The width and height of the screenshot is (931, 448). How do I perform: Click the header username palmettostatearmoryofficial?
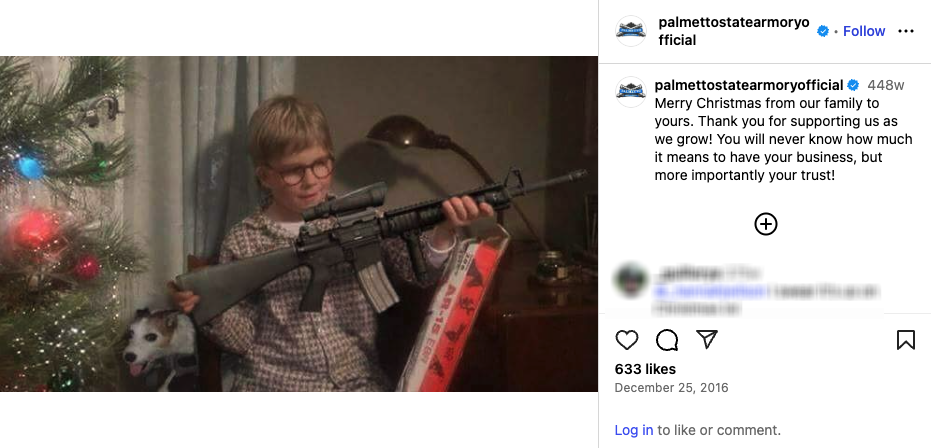click(x=733, y=31)
